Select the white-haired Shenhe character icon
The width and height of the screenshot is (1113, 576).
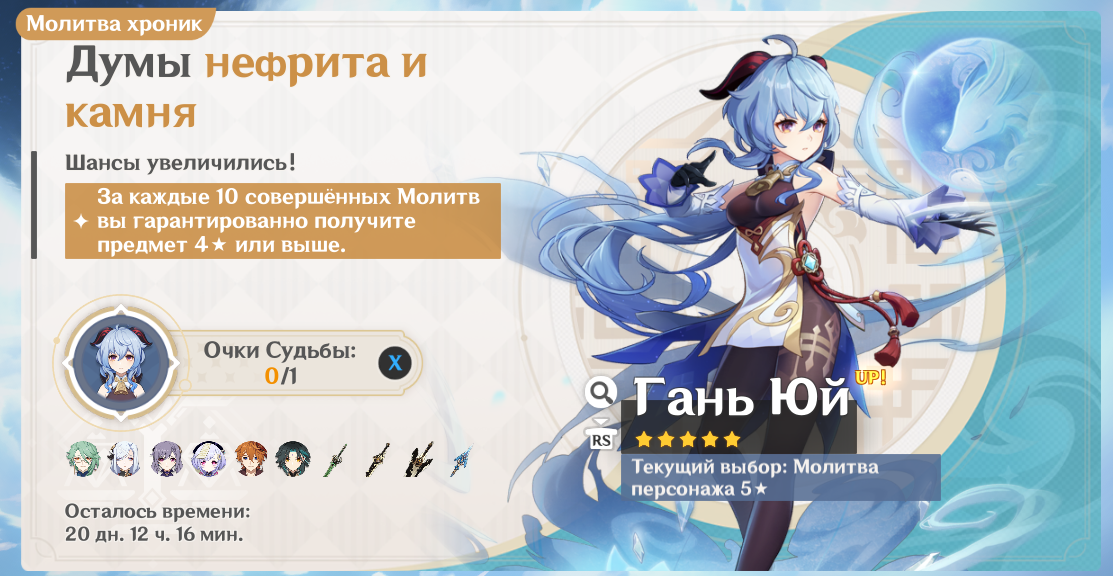(x=124, y=459)
